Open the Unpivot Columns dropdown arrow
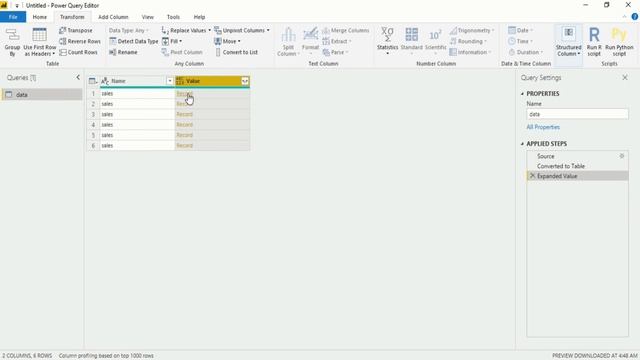 point(268,31)
